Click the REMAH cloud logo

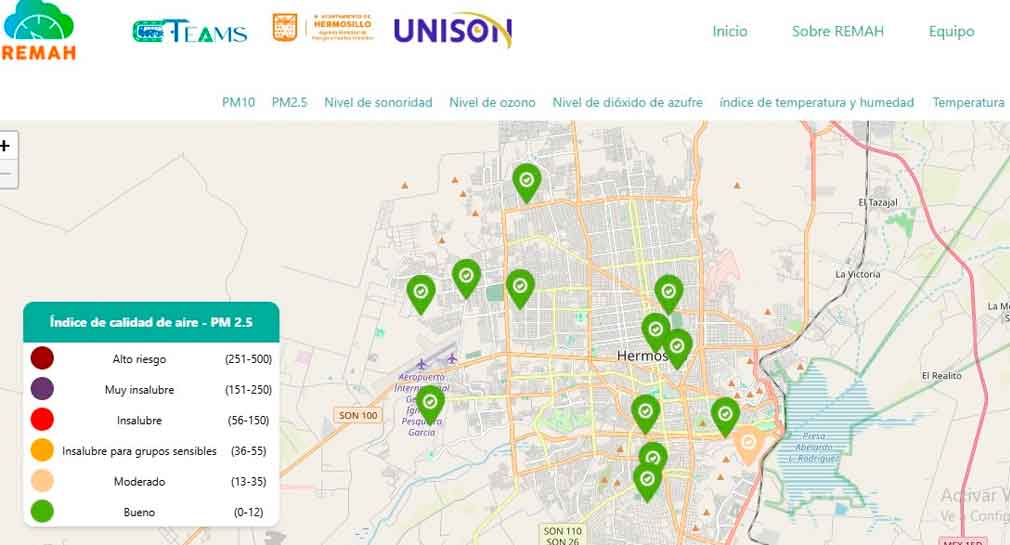38,30
